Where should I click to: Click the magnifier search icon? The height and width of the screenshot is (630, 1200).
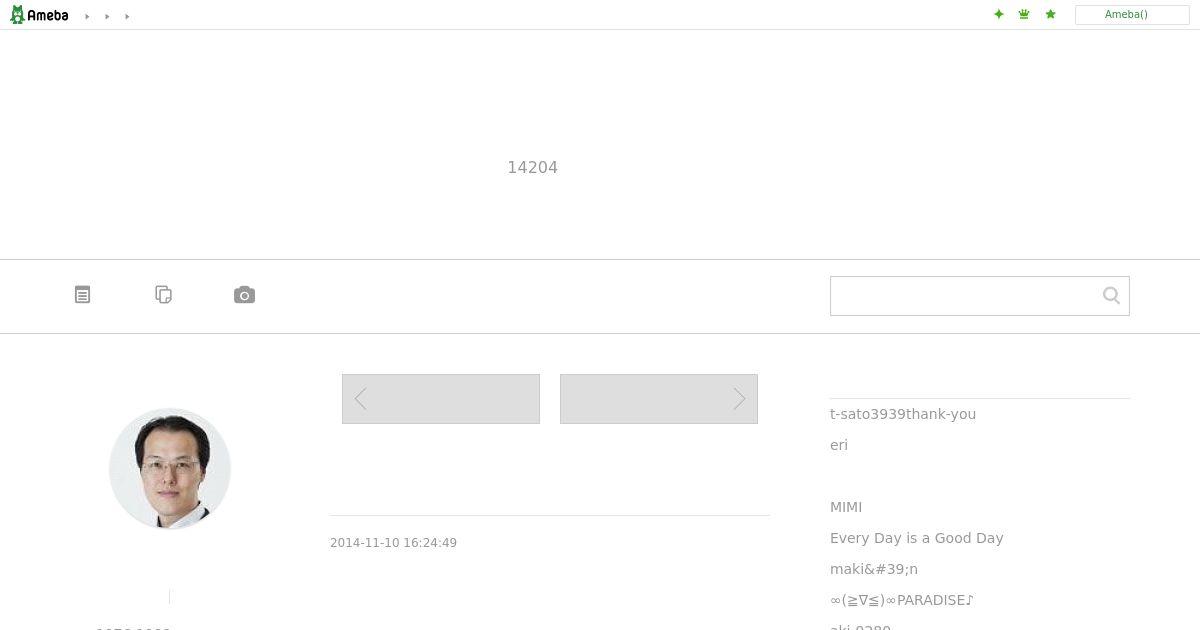pos(1111,295)
